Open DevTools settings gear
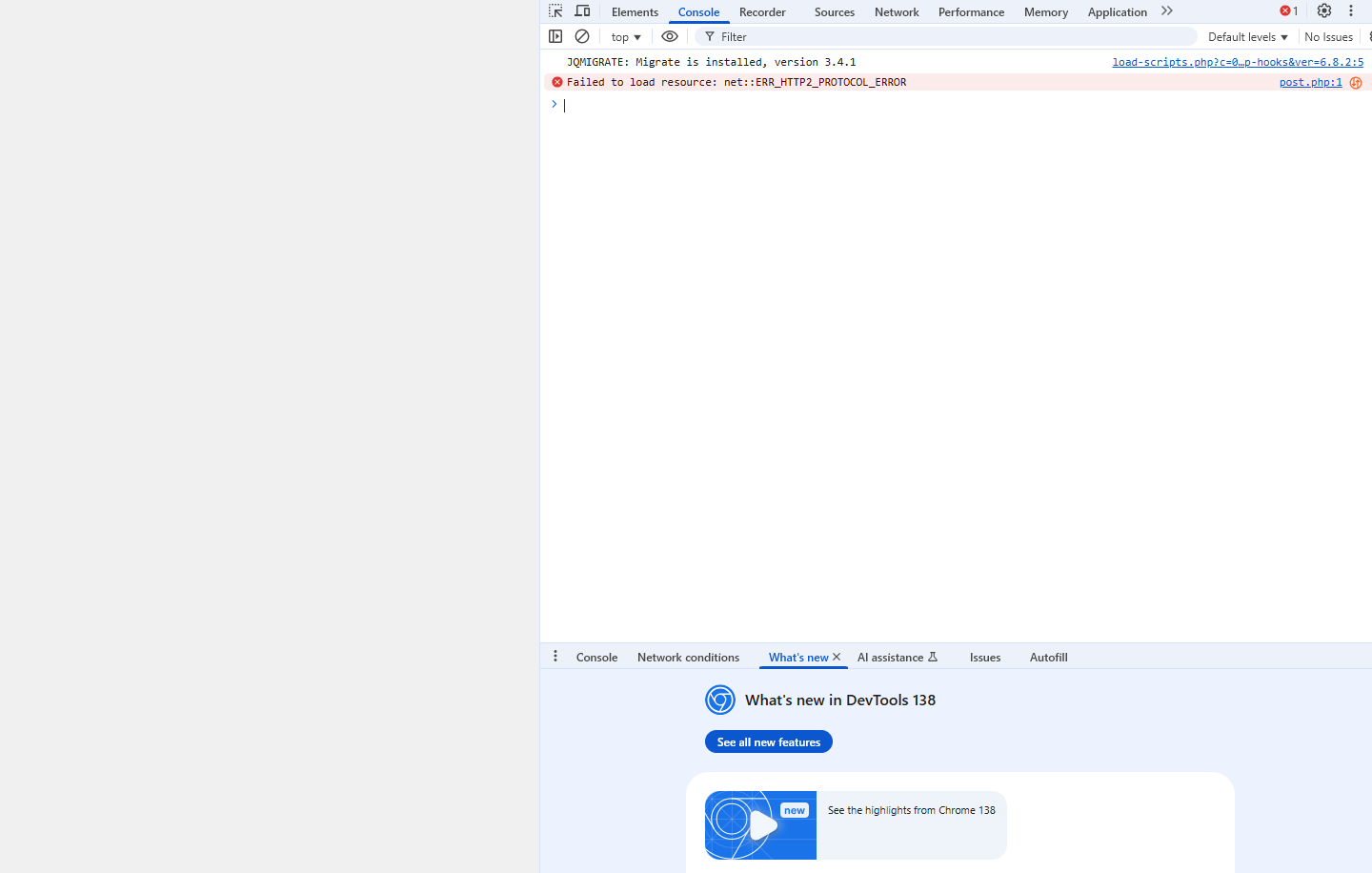The height and width of the screenshot is (873, 1372). pyautogui.click(x=1323, y=11)
